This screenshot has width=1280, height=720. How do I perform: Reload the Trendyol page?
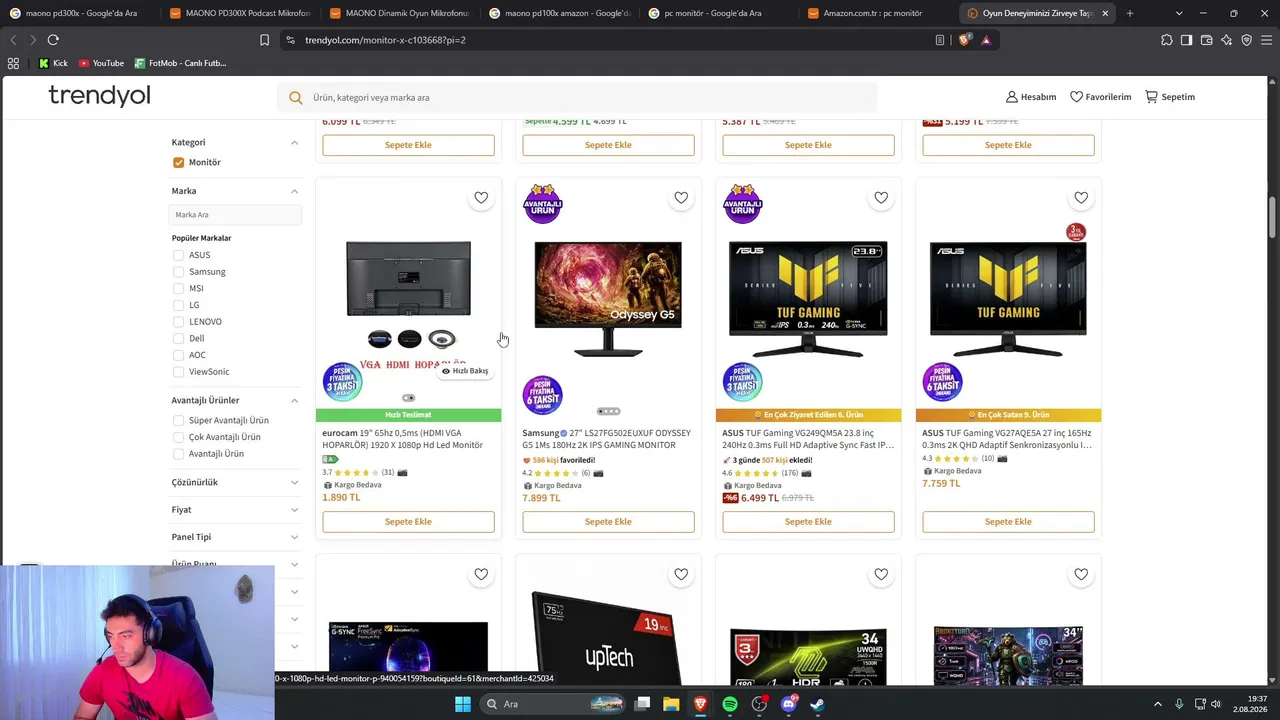point(53,40)
